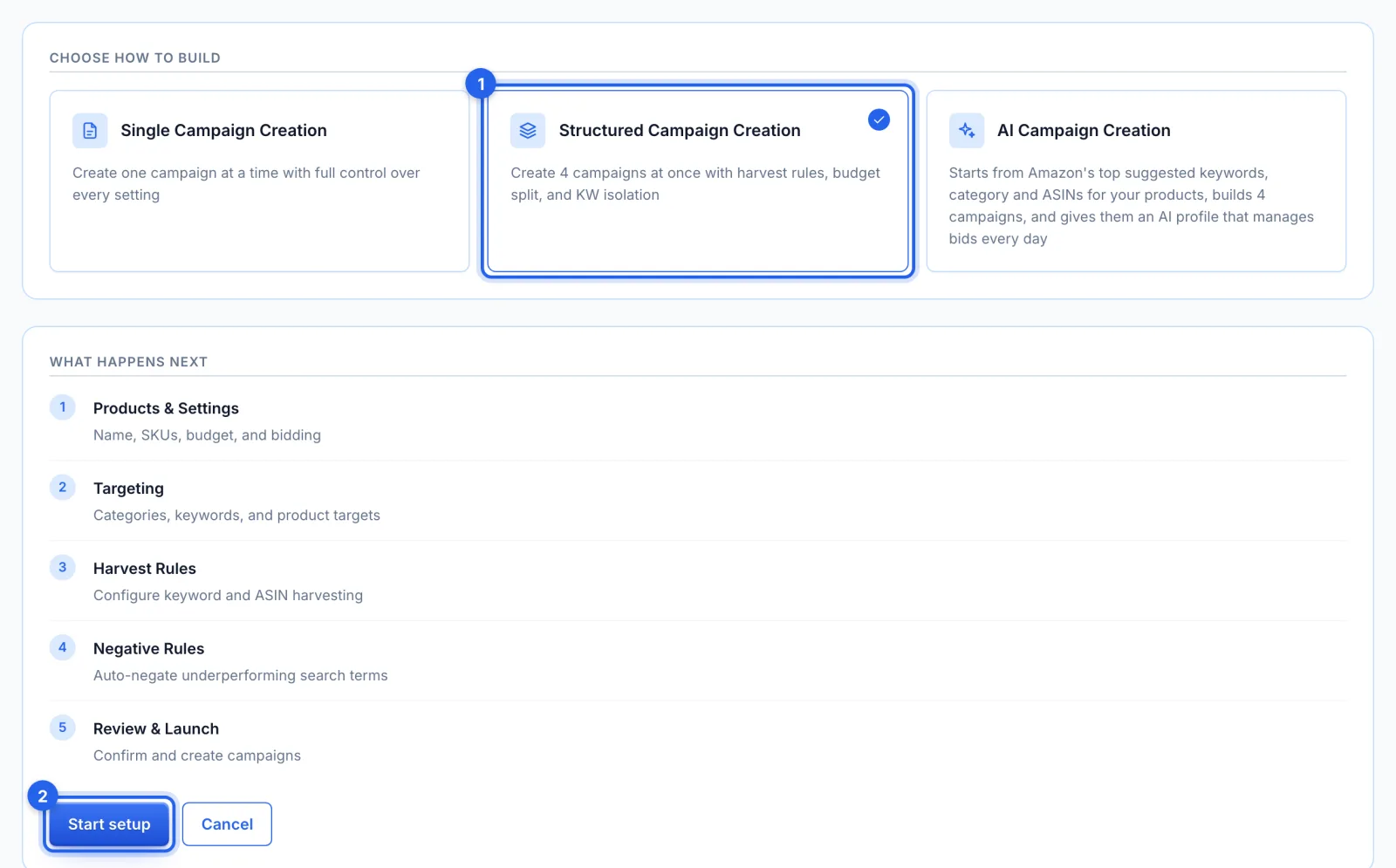Click the Negative Rules step title
This screenshot has height=868, width=1396.
(x=148, y=649)
